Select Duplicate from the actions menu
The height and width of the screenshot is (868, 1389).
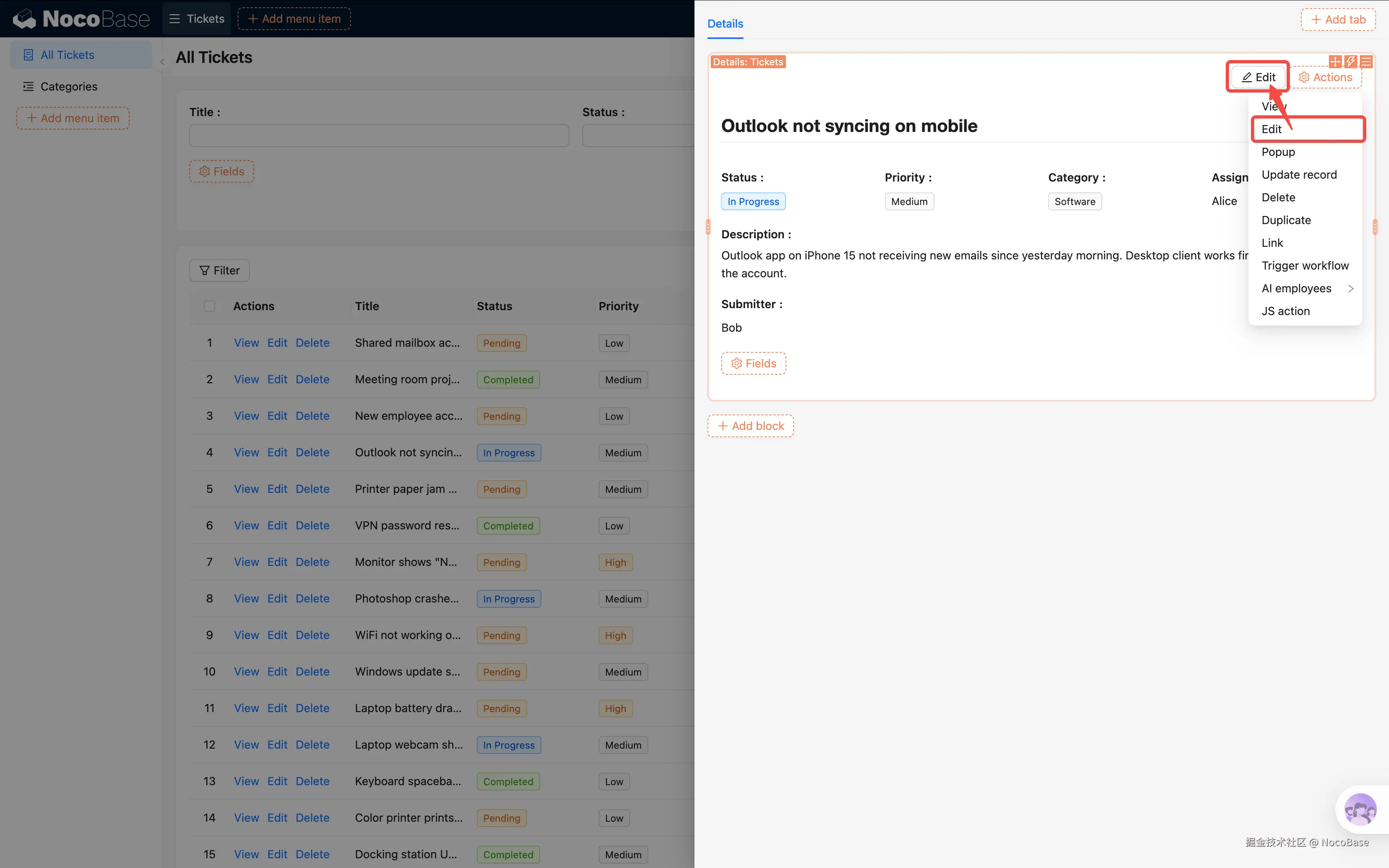pos(1286,220)
